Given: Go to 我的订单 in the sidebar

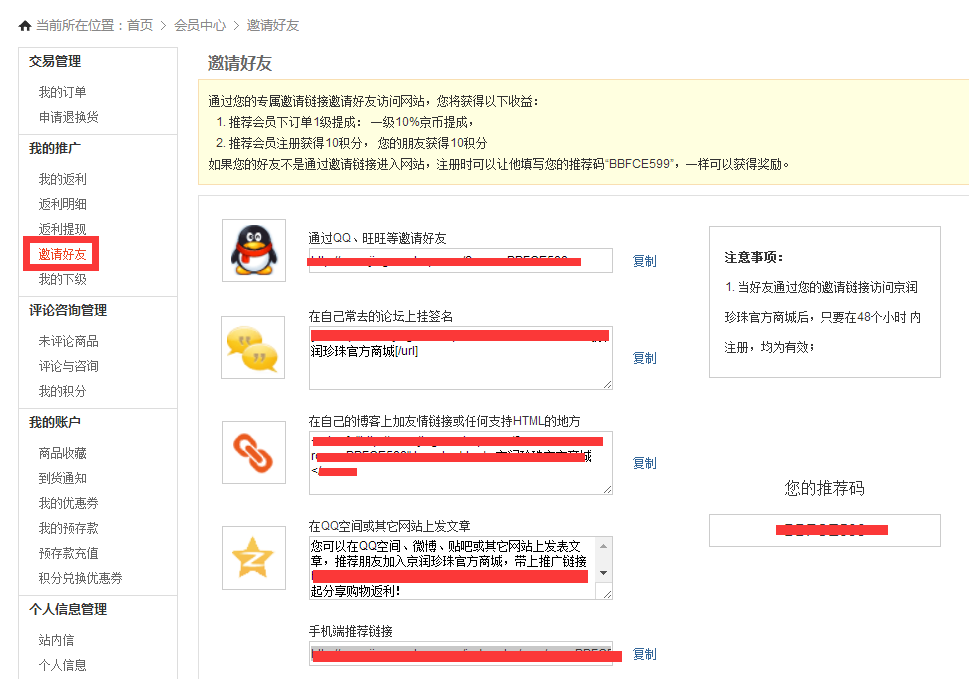Looking at the screenshot, I should click(x=62, y=92).
